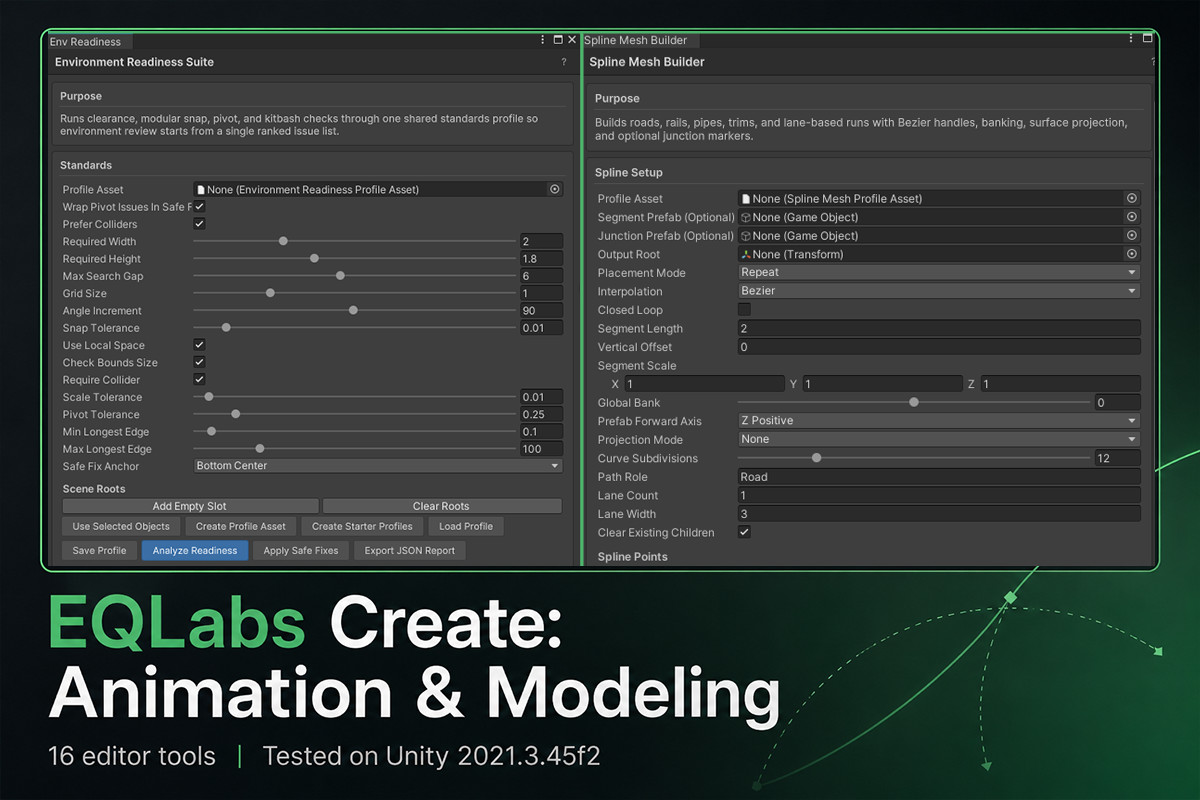Click the Segment Length input field
Image resolution: width=1200 pixels, height=800 pixels.
pos(939,328)
